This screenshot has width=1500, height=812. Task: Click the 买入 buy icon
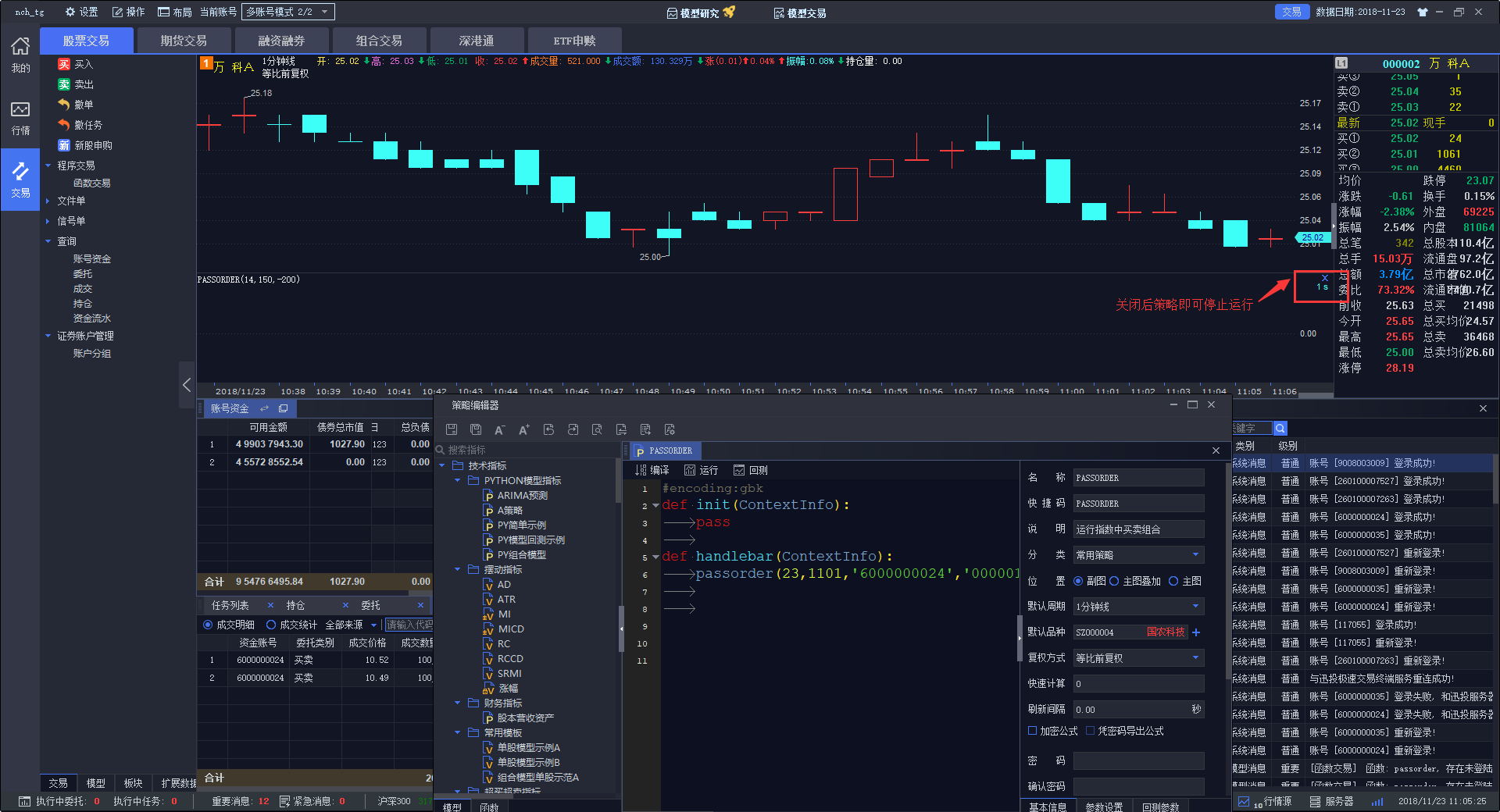coord(64,64)
